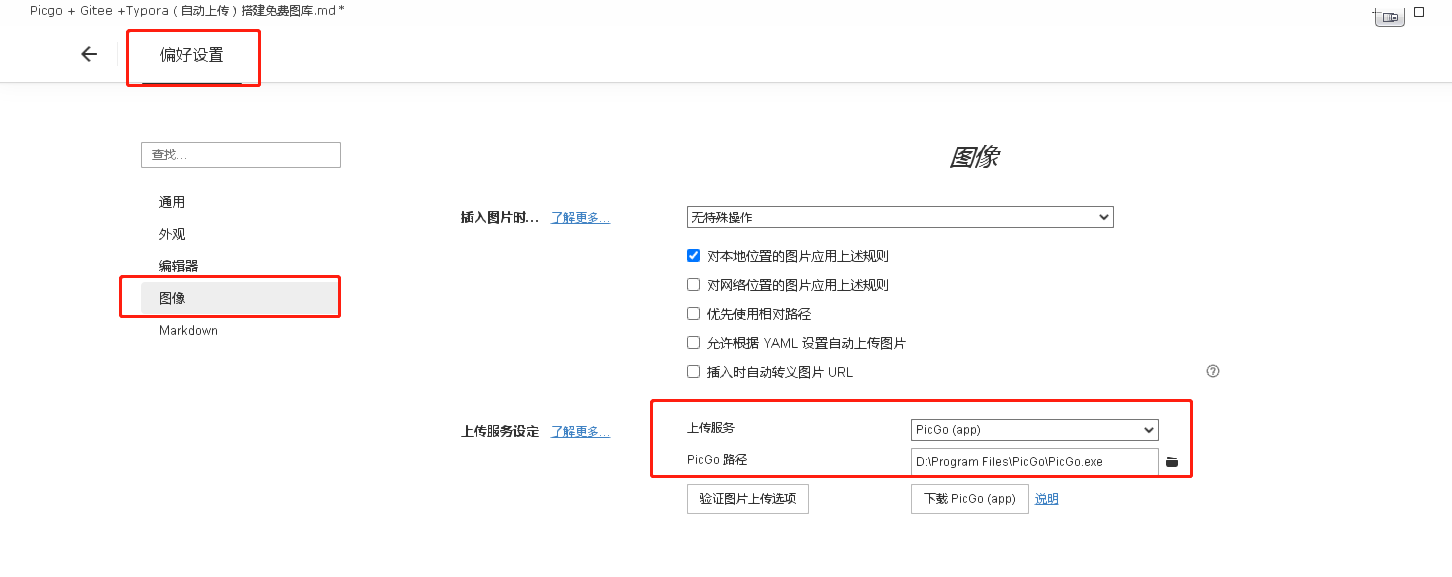The width and height of the screenshot is (1452, 577).
Task: Click 验证图片上传选项 button
Action: [748, 499]
